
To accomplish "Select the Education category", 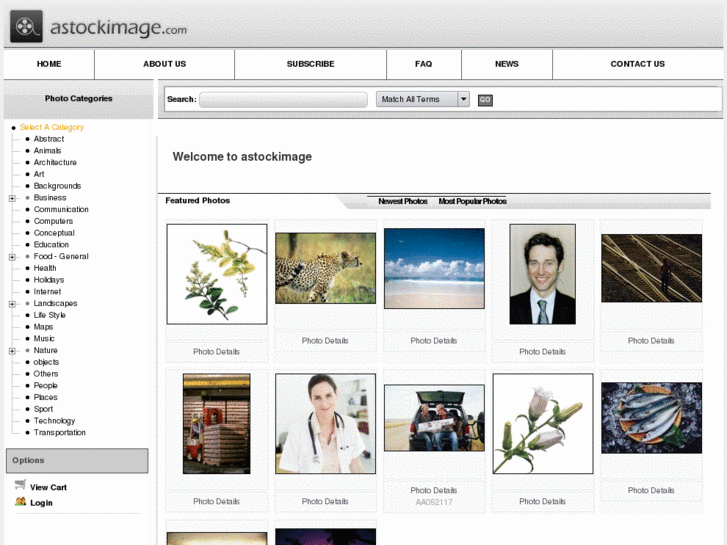I will (x=51, y=244).
